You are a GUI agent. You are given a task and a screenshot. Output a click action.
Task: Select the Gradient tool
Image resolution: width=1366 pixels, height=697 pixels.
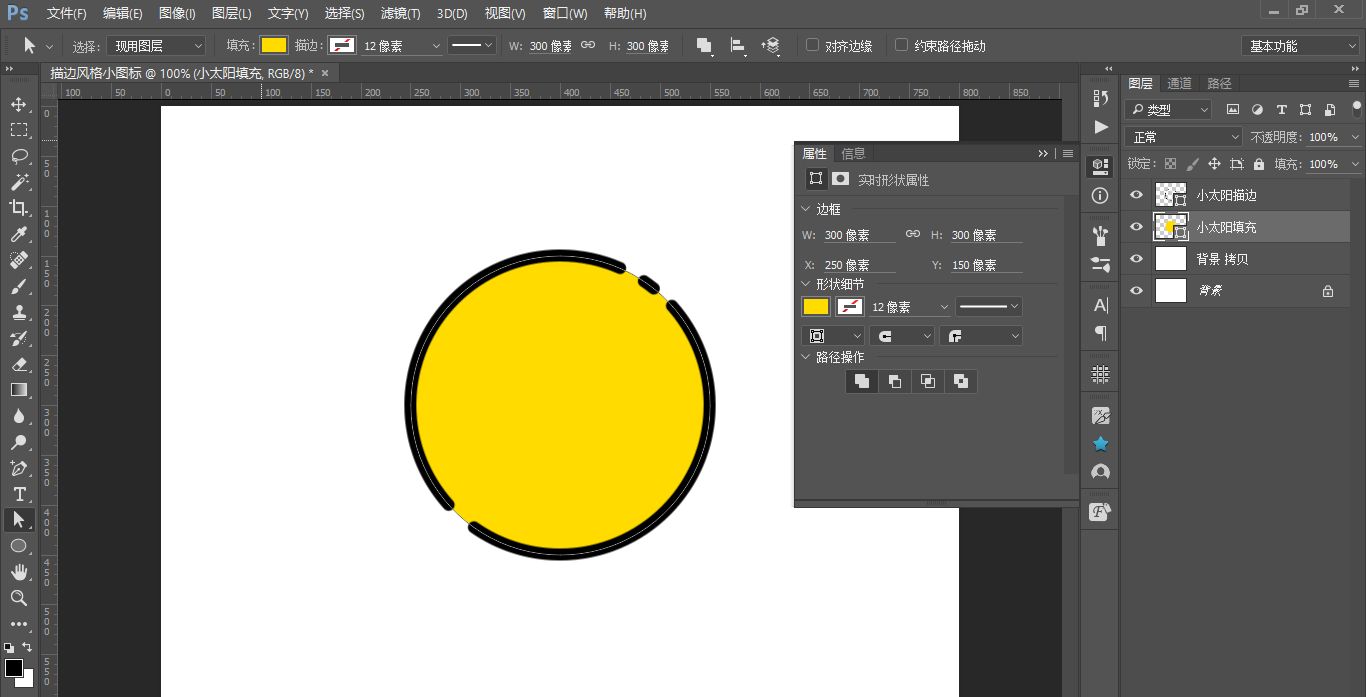coord(18,390)
